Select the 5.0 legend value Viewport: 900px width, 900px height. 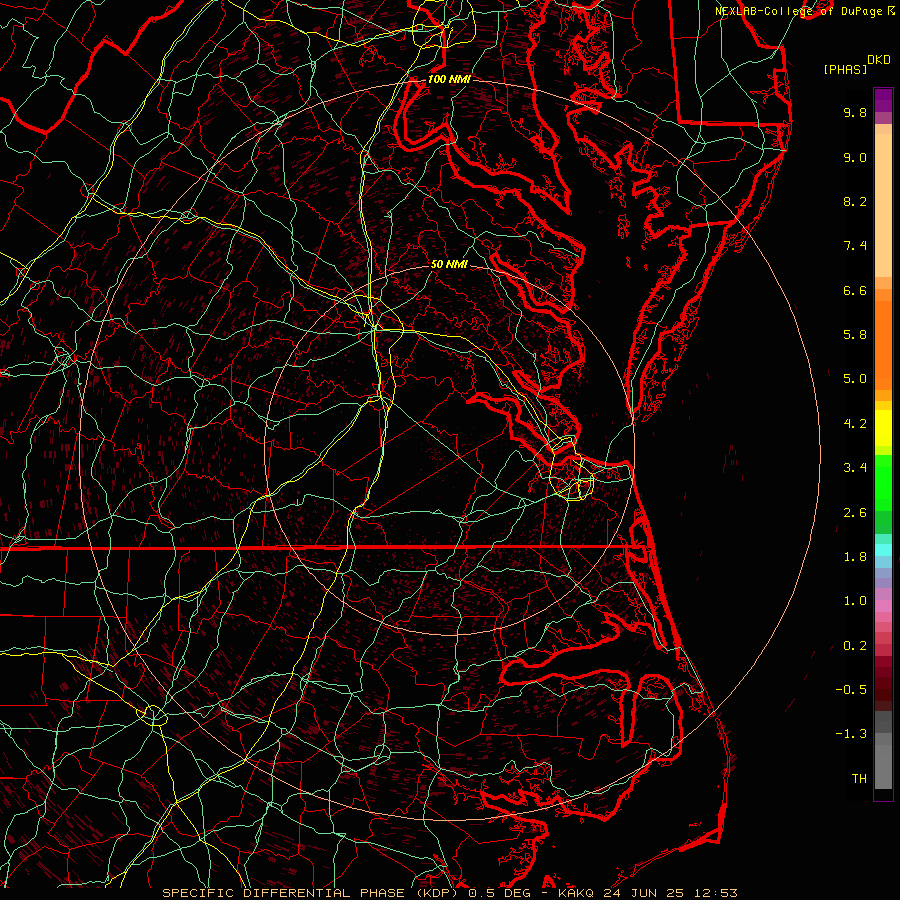point(855,379)
